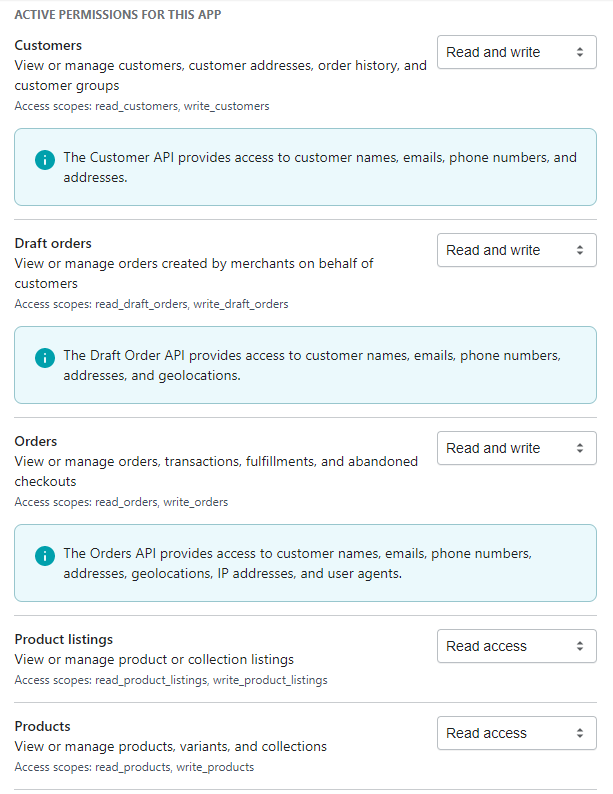The width and height of the screenshot is (613, 794).
Task: Click the info icon in Orders API notice
Action: pyautogui.click(x=45, y=556)
